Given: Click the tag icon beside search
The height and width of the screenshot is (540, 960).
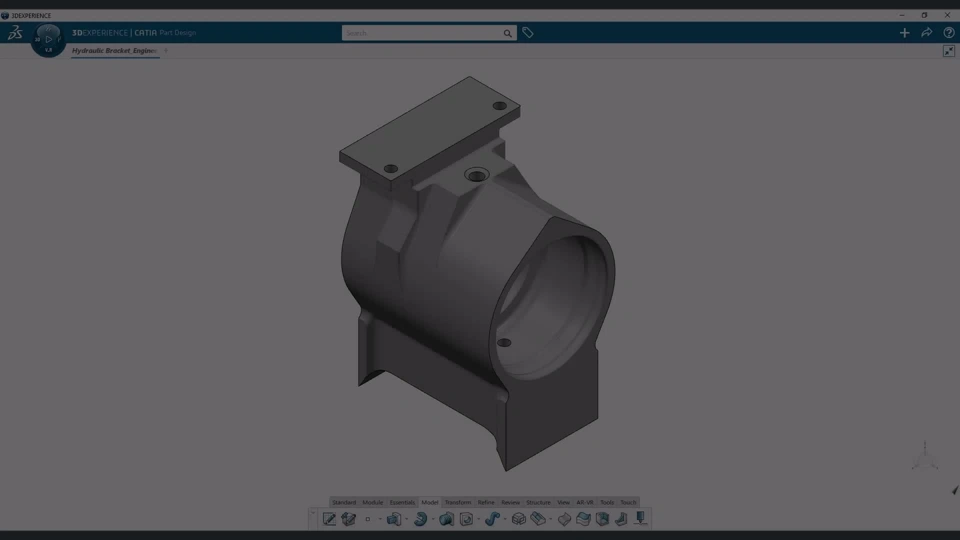Looking at the screenshot, I should point(528,33).
